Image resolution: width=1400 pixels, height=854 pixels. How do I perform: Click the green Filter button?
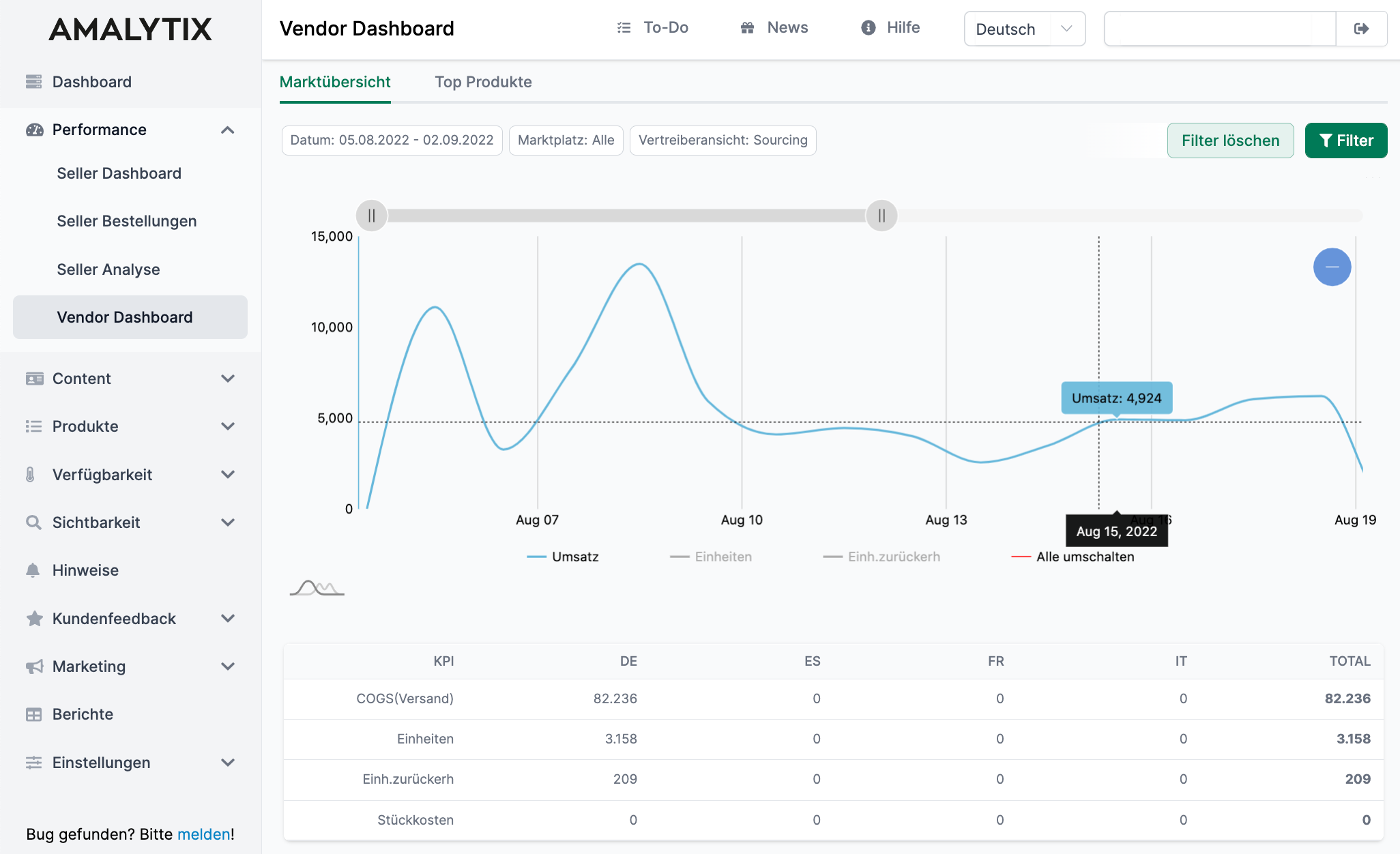(x=1345, y=141)
